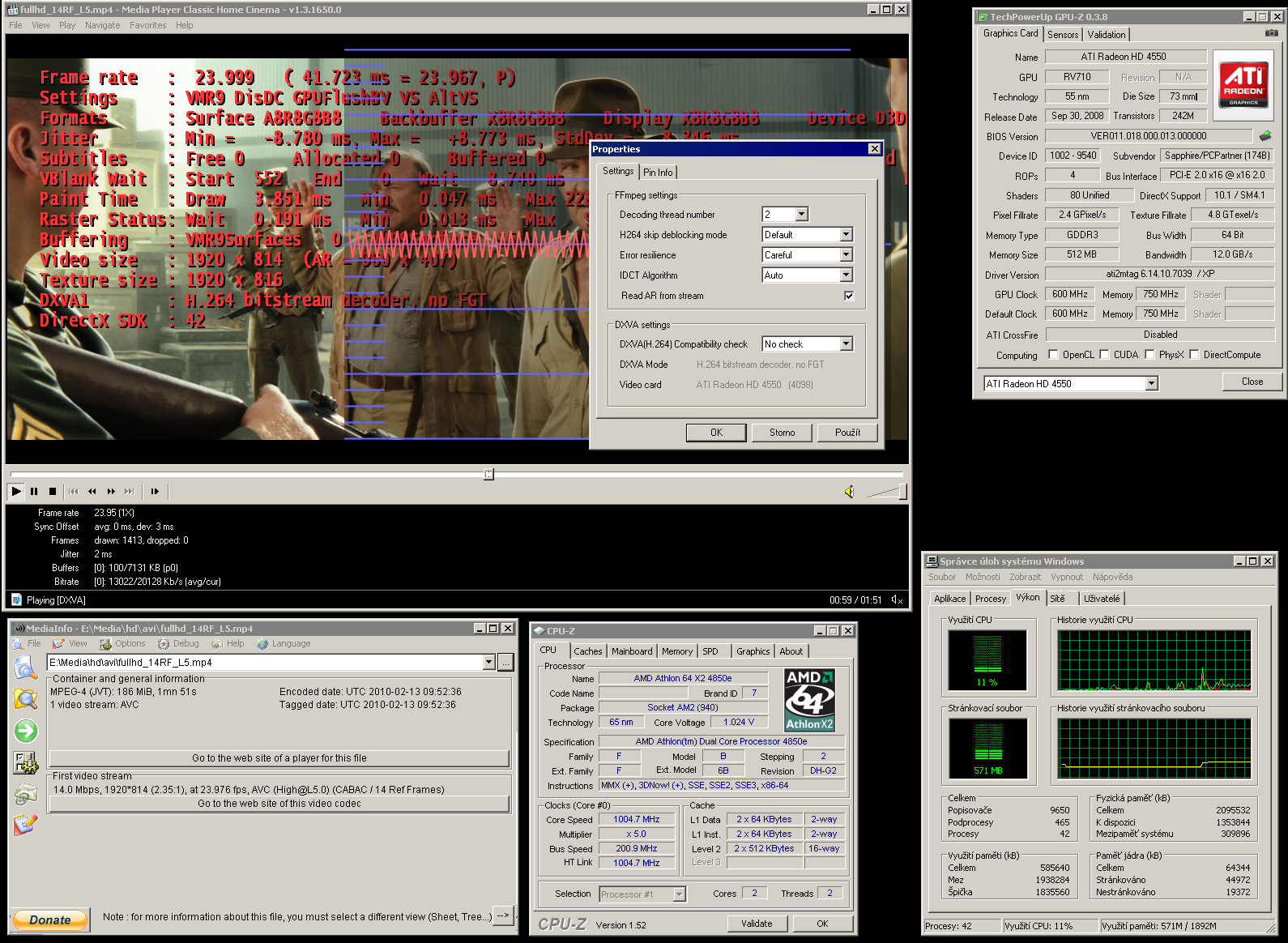Mute audio with the speaker icon
Screen dimensions: 1288x943
point(849,492)
